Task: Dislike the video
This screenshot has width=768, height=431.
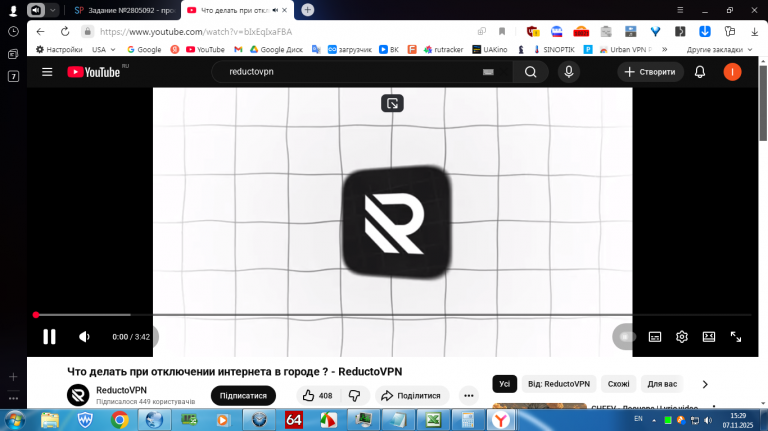Action: point(354,395)
